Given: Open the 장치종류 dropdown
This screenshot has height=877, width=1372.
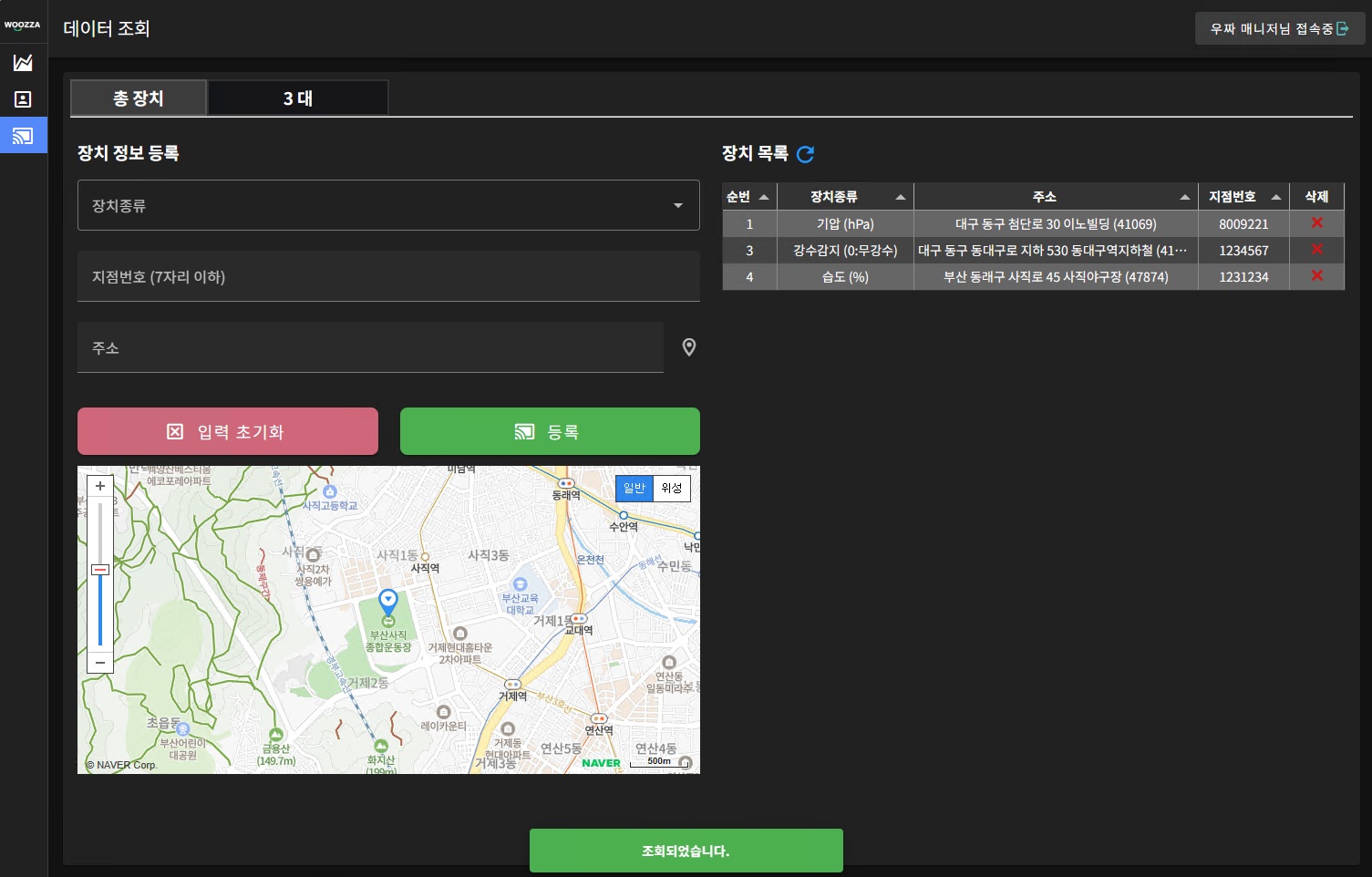Looking at the screenshot, I should coord(388,205).
